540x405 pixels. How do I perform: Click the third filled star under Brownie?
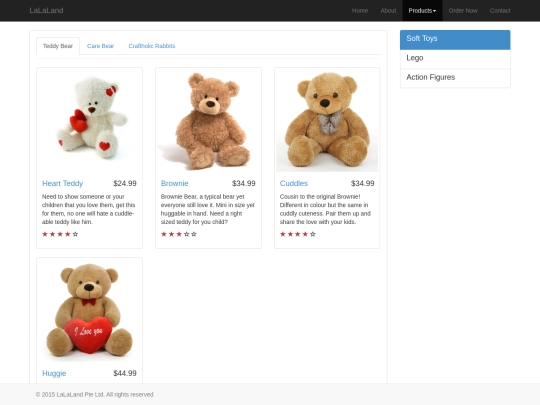(x=179, y=234)
